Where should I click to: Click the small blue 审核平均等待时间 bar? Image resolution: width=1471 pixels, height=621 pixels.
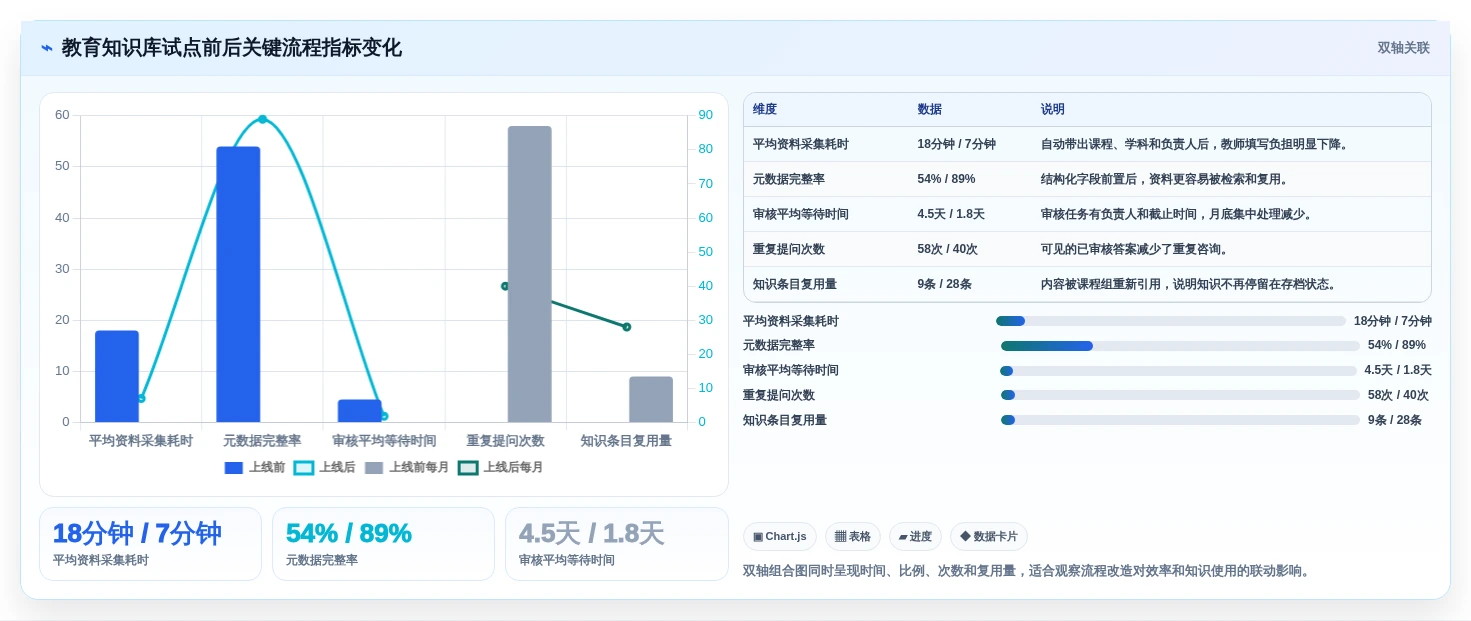tap(360, 411)
